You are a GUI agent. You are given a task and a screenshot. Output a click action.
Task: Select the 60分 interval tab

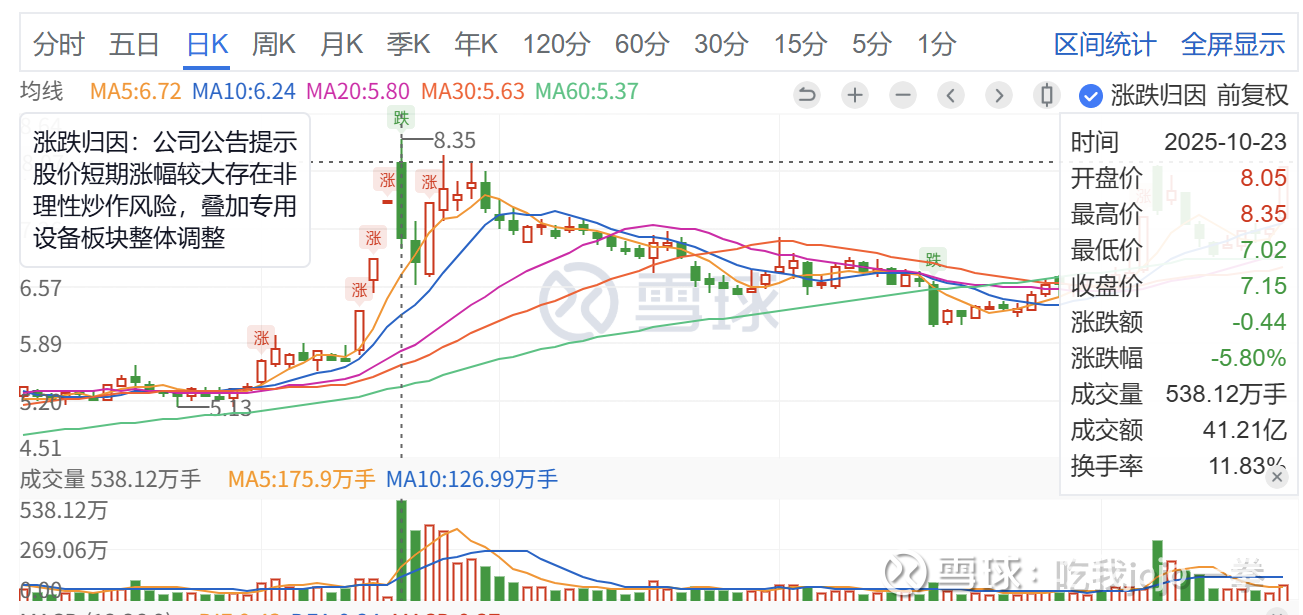(x=642, y=44)
